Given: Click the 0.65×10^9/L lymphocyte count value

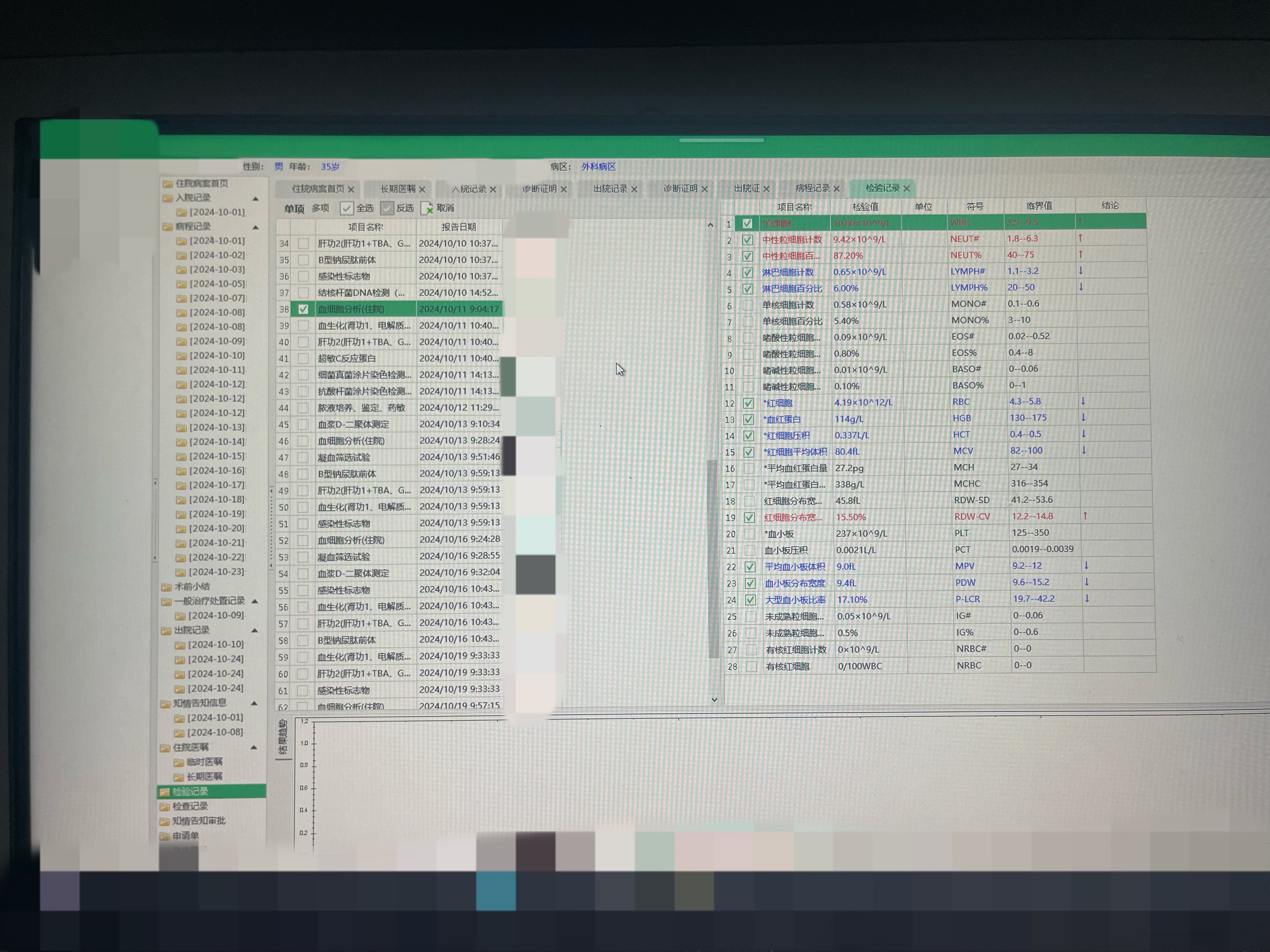Looking at the screenshot, I should 860,272.
